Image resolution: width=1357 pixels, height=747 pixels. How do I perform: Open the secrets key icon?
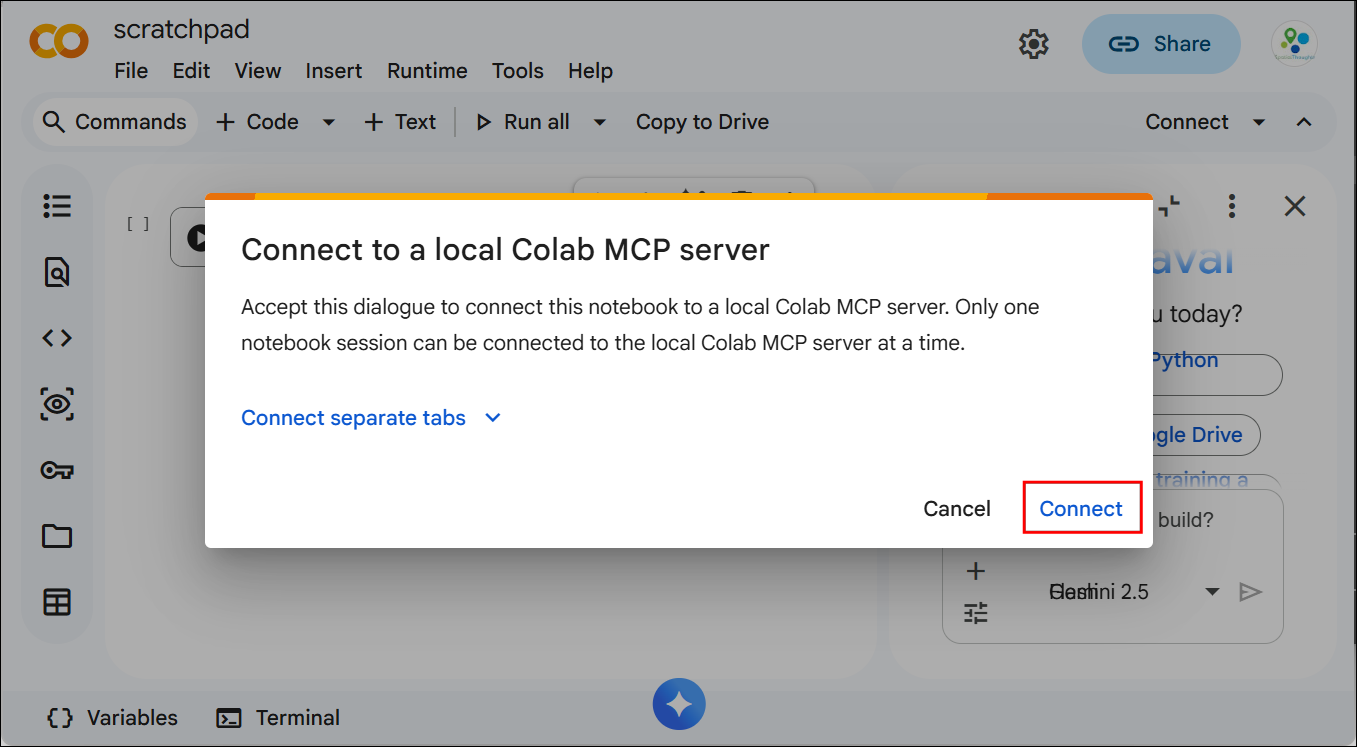[x=57, y=470]
